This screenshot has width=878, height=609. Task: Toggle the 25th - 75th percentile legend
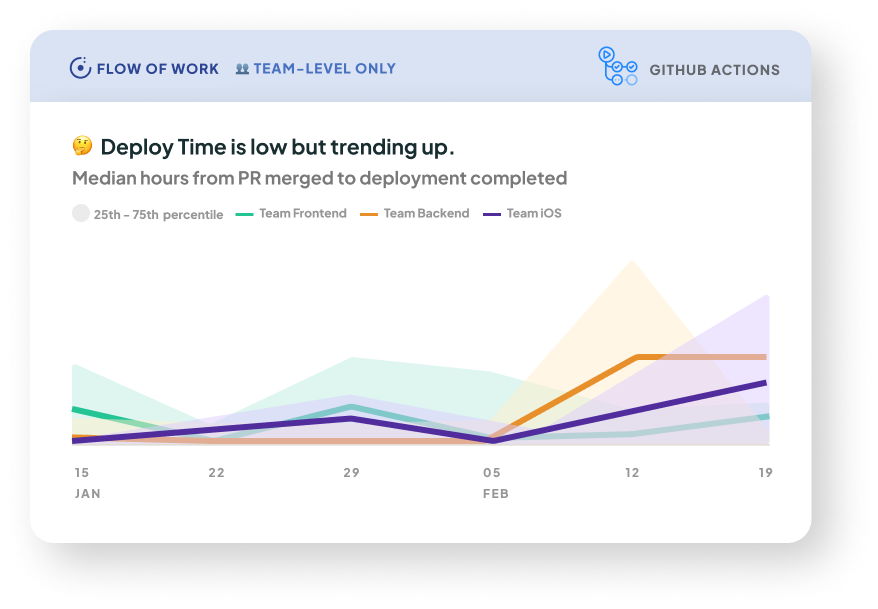coord(158,214)
